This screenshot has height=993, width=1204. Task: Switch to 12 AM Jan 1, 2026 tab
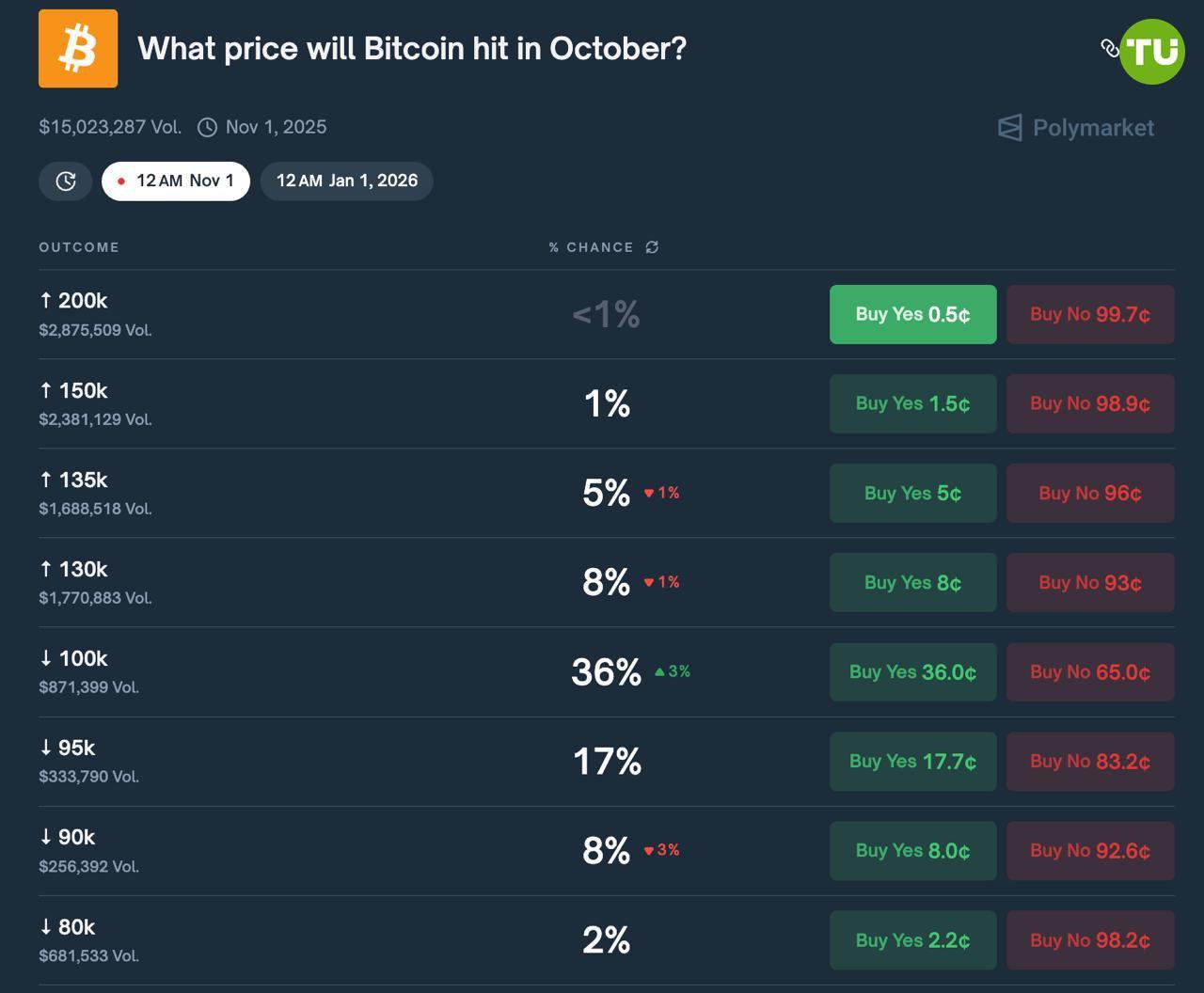pos(346,181)
